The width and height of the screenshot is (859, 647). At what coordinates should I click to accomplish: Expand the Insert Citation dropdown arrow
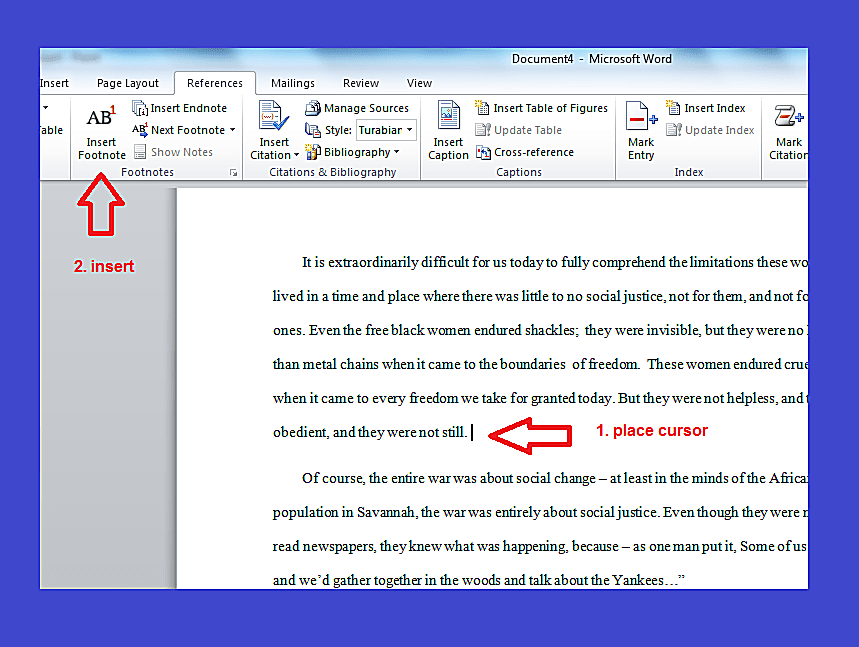coord(296,155)
